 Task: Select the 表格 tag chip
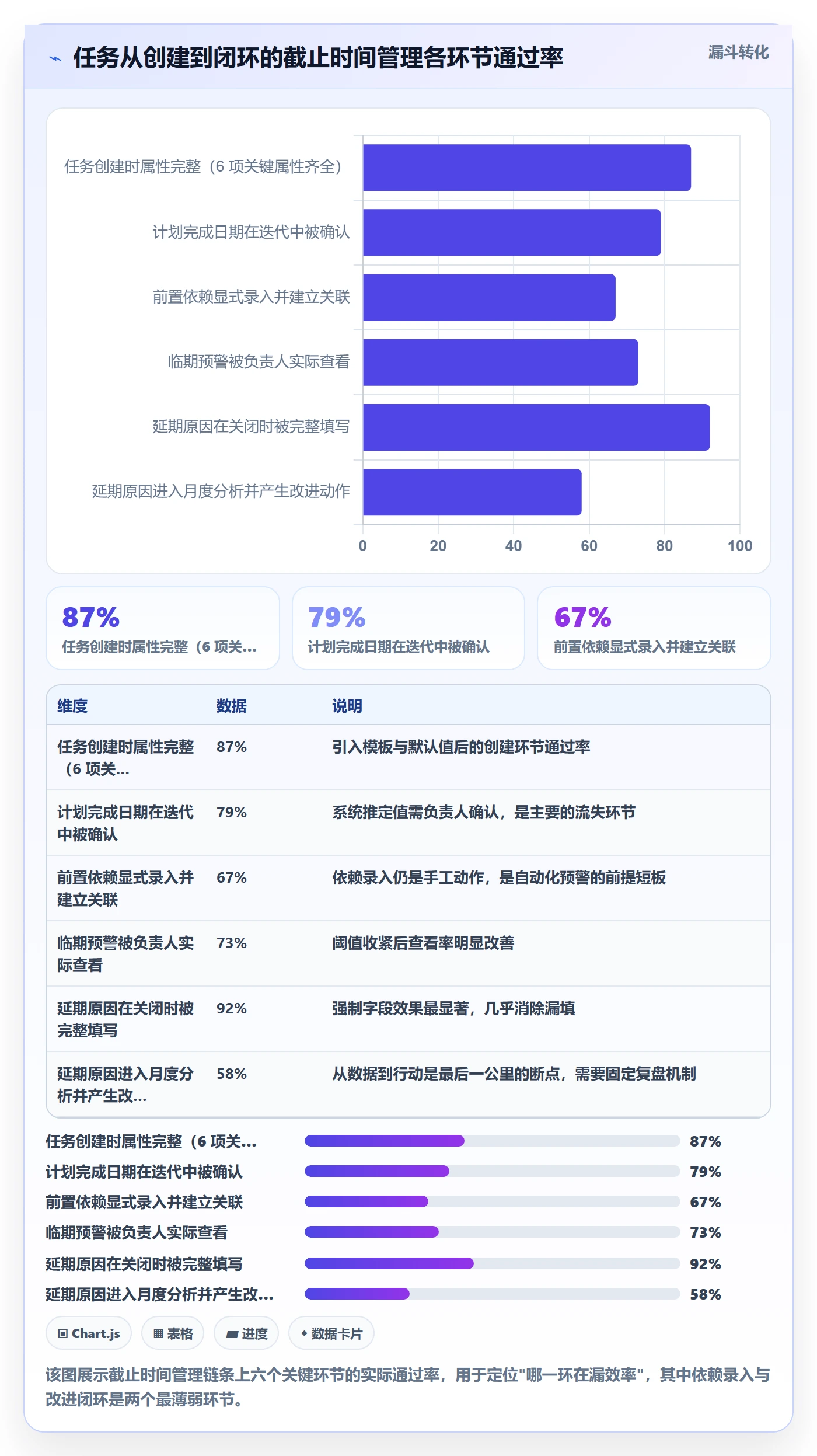[x=173, y=1333]
